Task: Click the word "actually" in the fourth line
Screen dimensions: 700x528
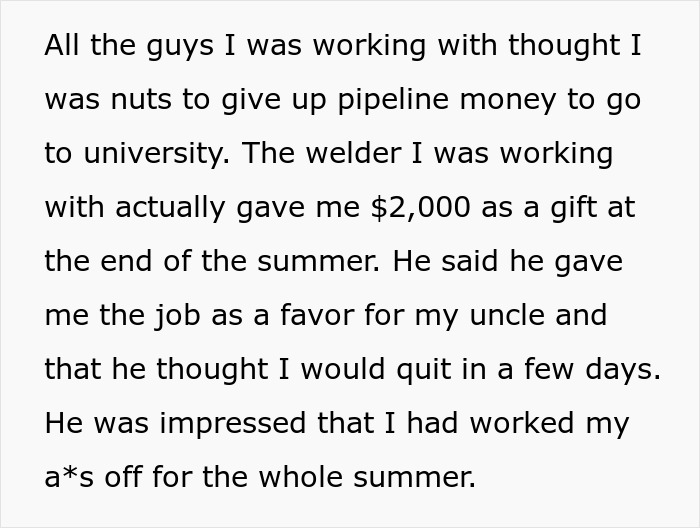Action: point(170,208)
